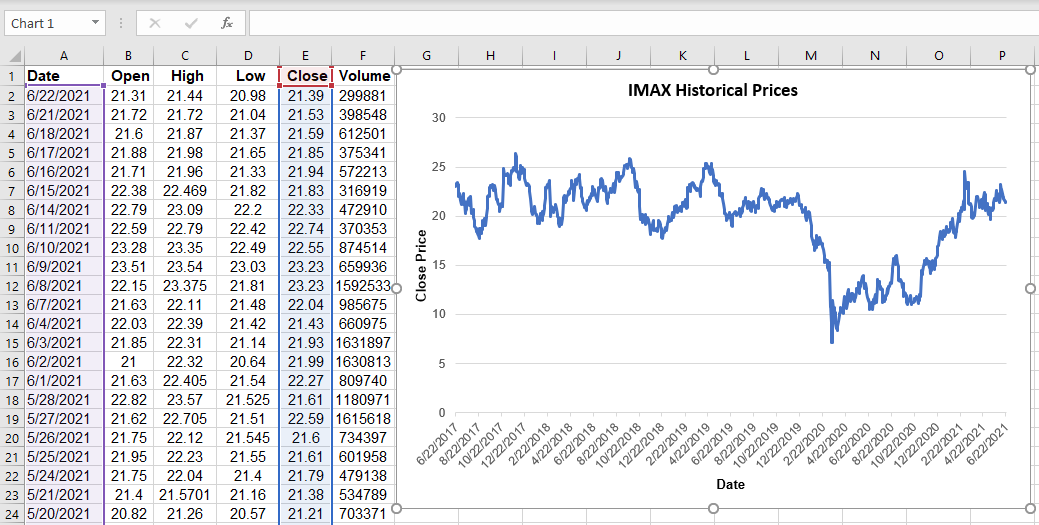Click the top-middle chart resize handle
Viewport: 1039px width, 525px height.
(714, 69)
